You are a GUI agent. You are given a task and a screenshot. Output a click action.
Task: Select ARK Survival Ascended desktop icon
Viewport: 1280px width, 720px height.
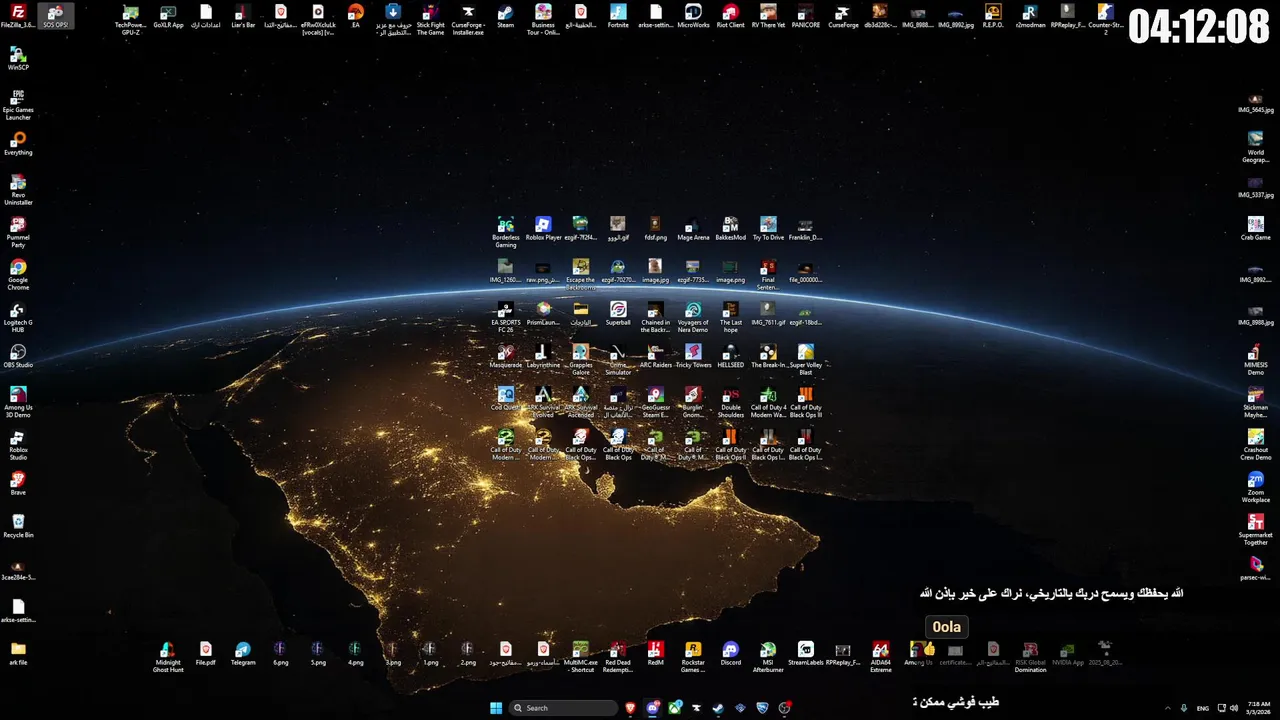coord(581,403)
